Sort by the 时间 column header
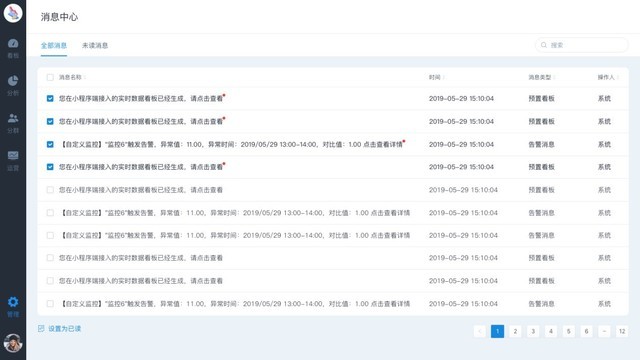The height and width of the screenshot is (360, 640). 436,77
